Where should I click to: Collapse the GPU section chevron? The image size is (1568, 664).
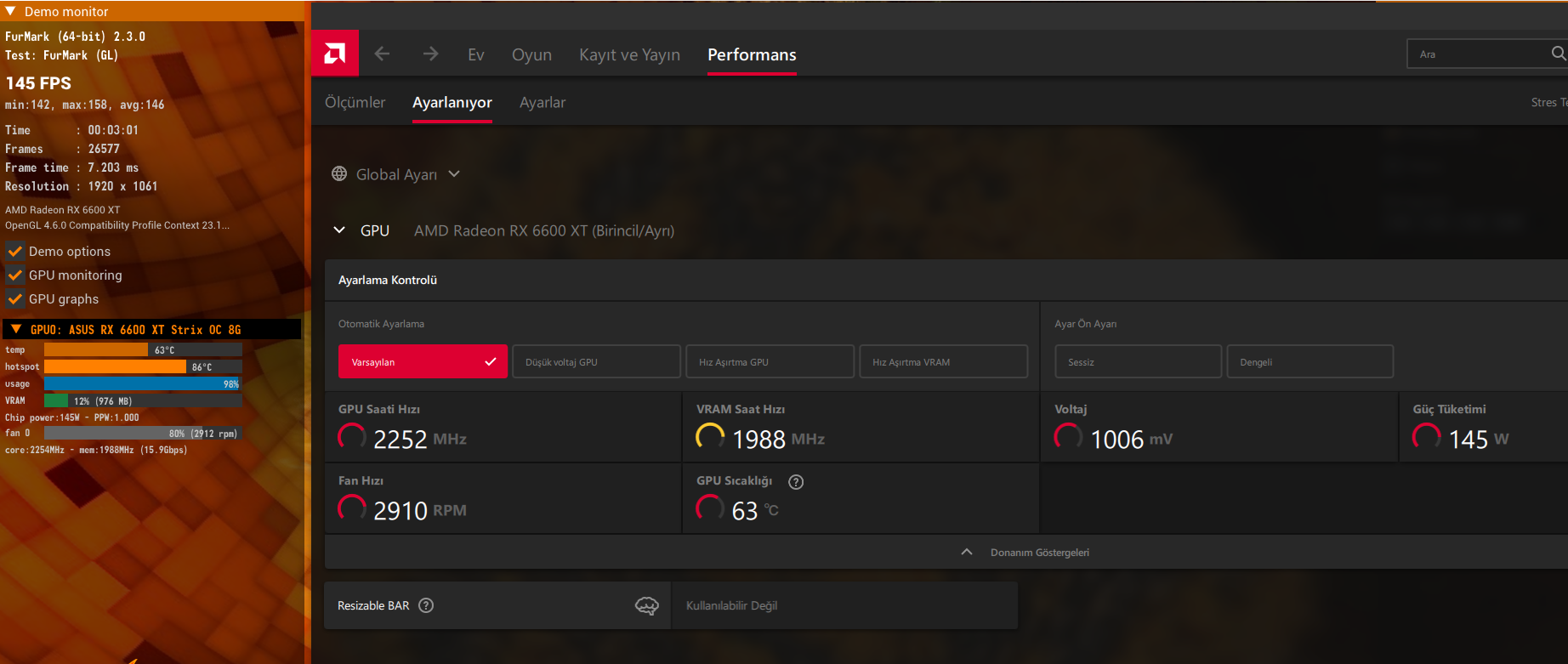[339, 230]
